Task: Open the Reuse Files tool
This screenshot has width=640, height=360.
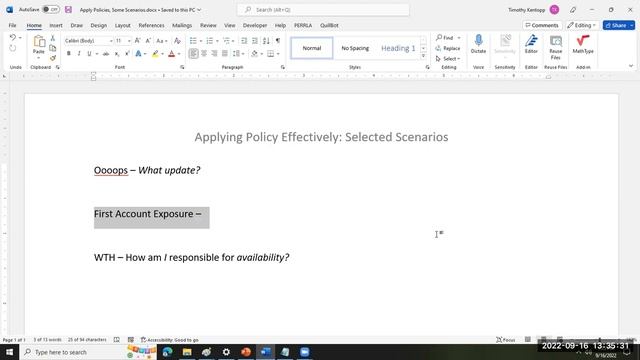Action: tap(556, 40)
